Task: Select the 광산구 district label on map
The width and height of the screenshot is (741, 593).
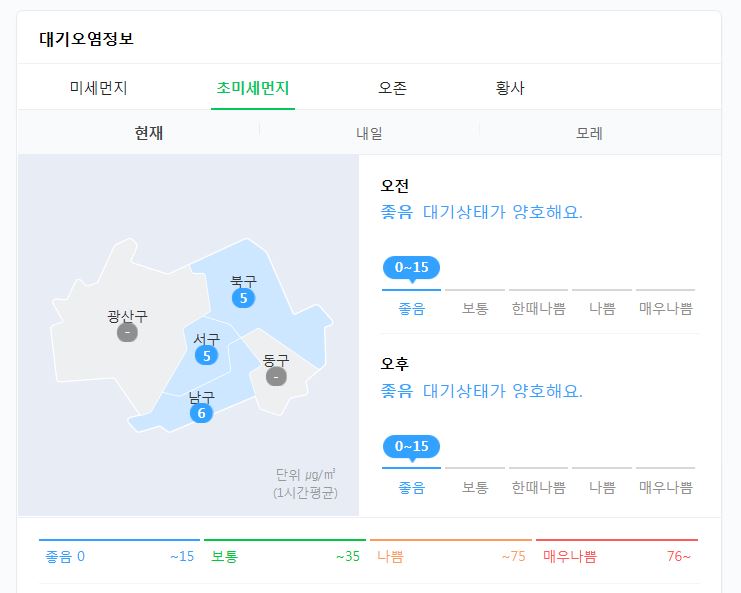Action: 127,316
